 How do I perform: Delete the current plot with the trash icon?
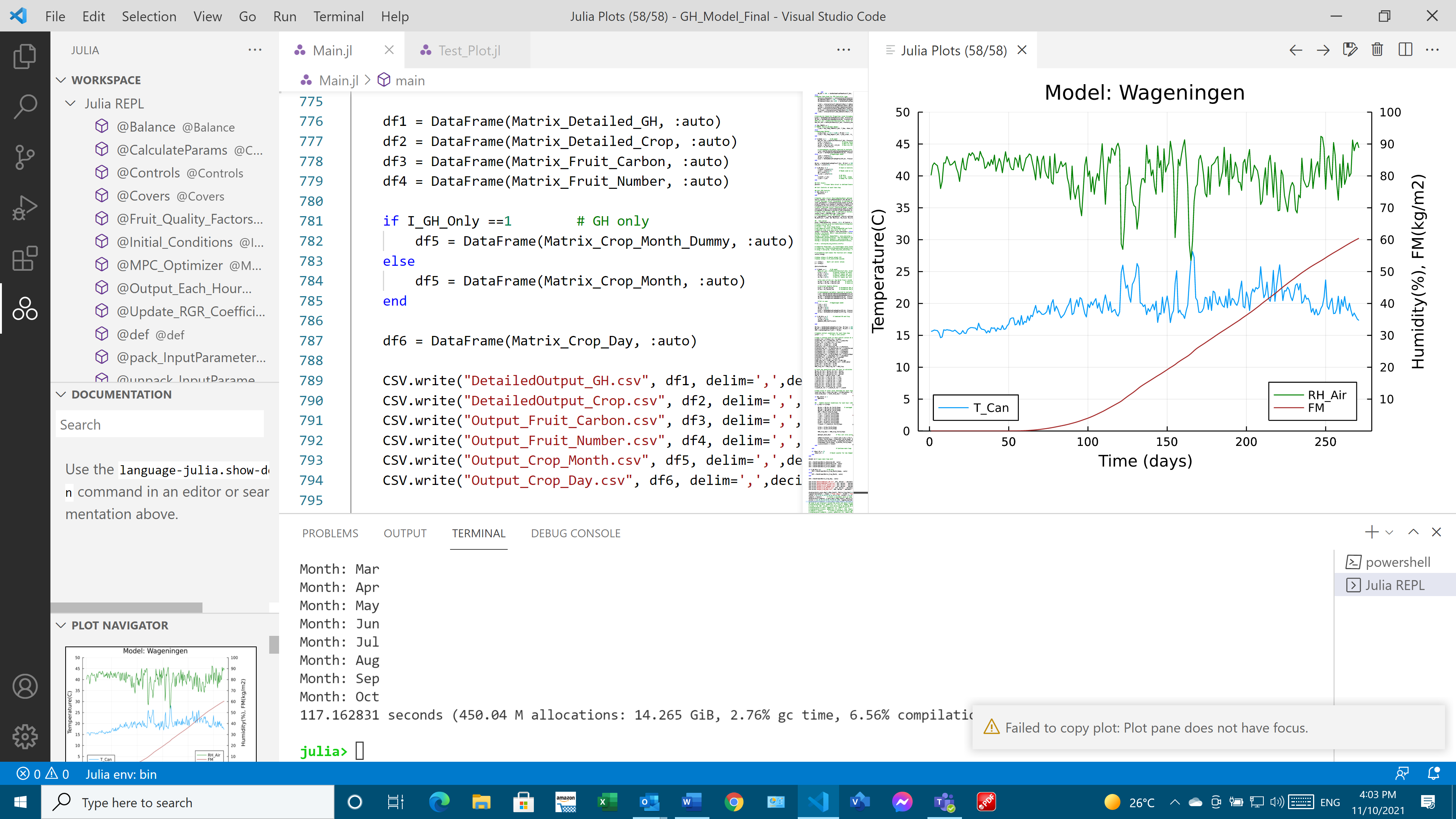[x=1377, y=50]
